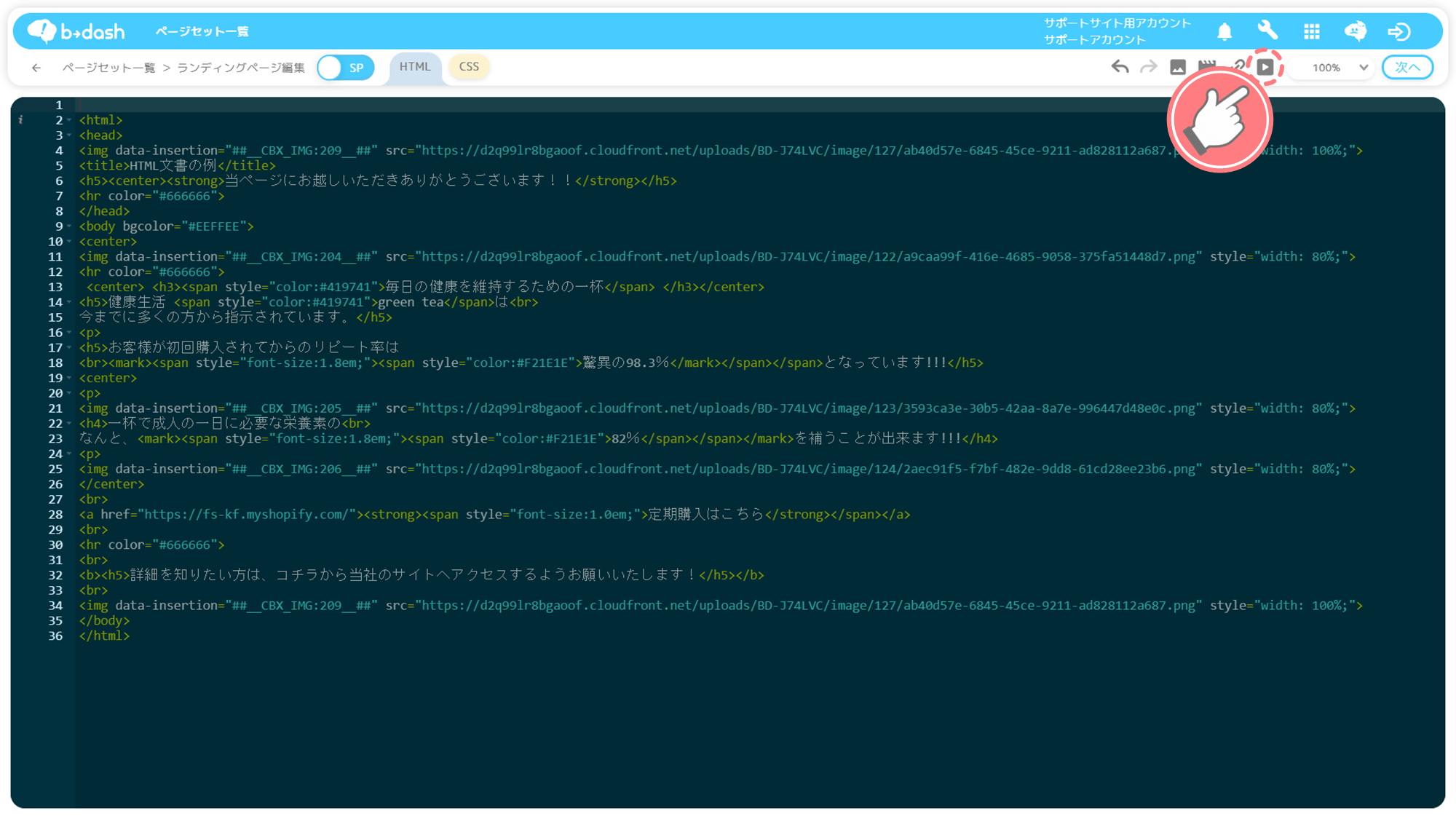Screen dimensions: 1456x819
Task: Click the ランディングページ編集 breadcrumb
Action: point(241,68)
